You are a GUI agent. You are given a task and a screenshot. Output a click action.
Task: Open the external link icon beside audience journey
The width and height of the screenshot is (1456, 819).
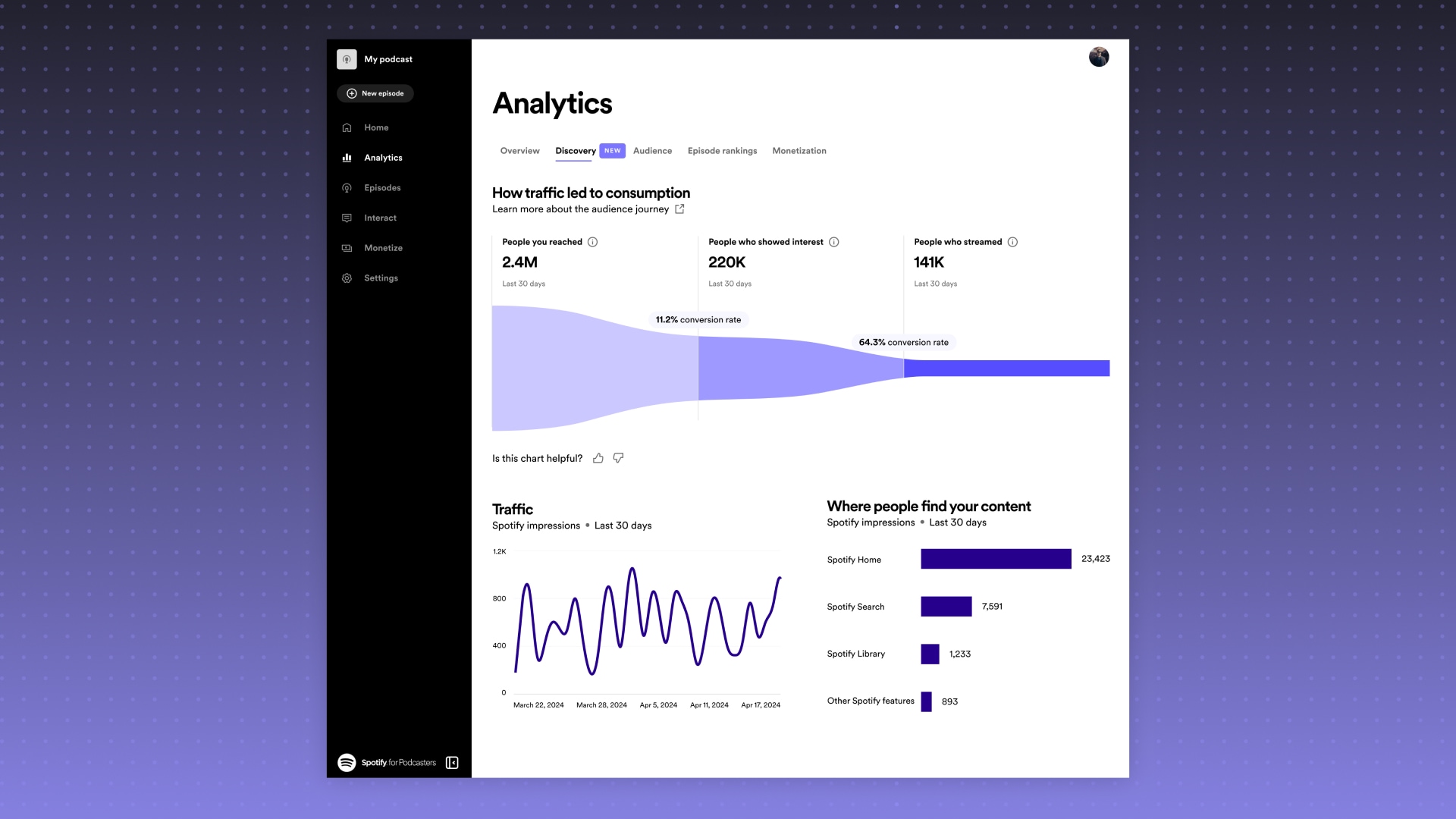(x=679, y=209)
